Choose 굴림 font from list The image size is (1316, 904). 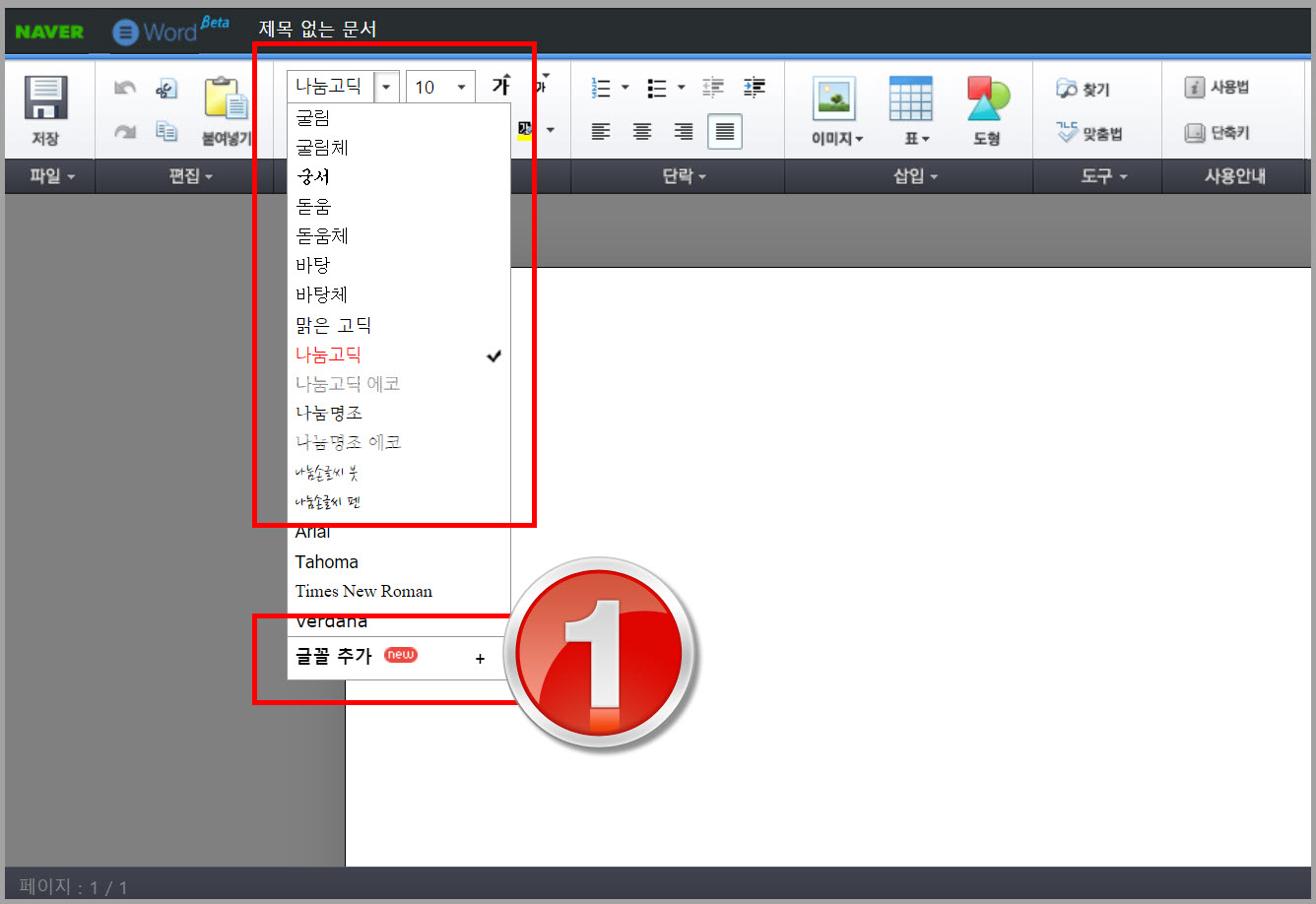399,118
